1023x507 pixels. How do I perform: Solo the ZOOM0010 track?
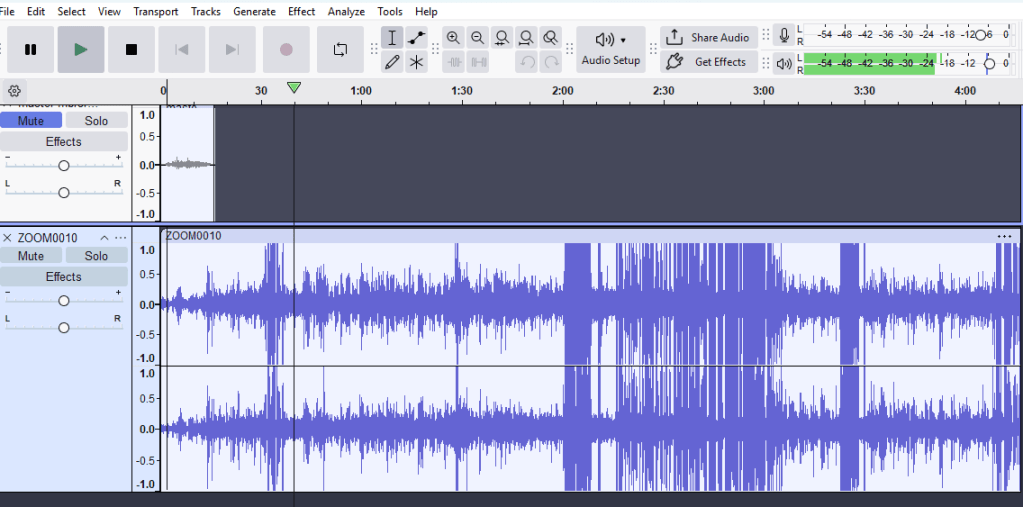point(96,256)
